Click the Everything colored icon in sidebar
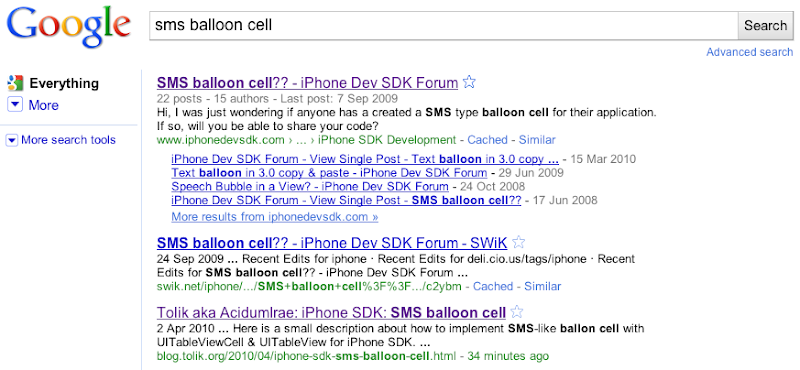This screenshot has height=370, width=800. [x=15, y=83]
